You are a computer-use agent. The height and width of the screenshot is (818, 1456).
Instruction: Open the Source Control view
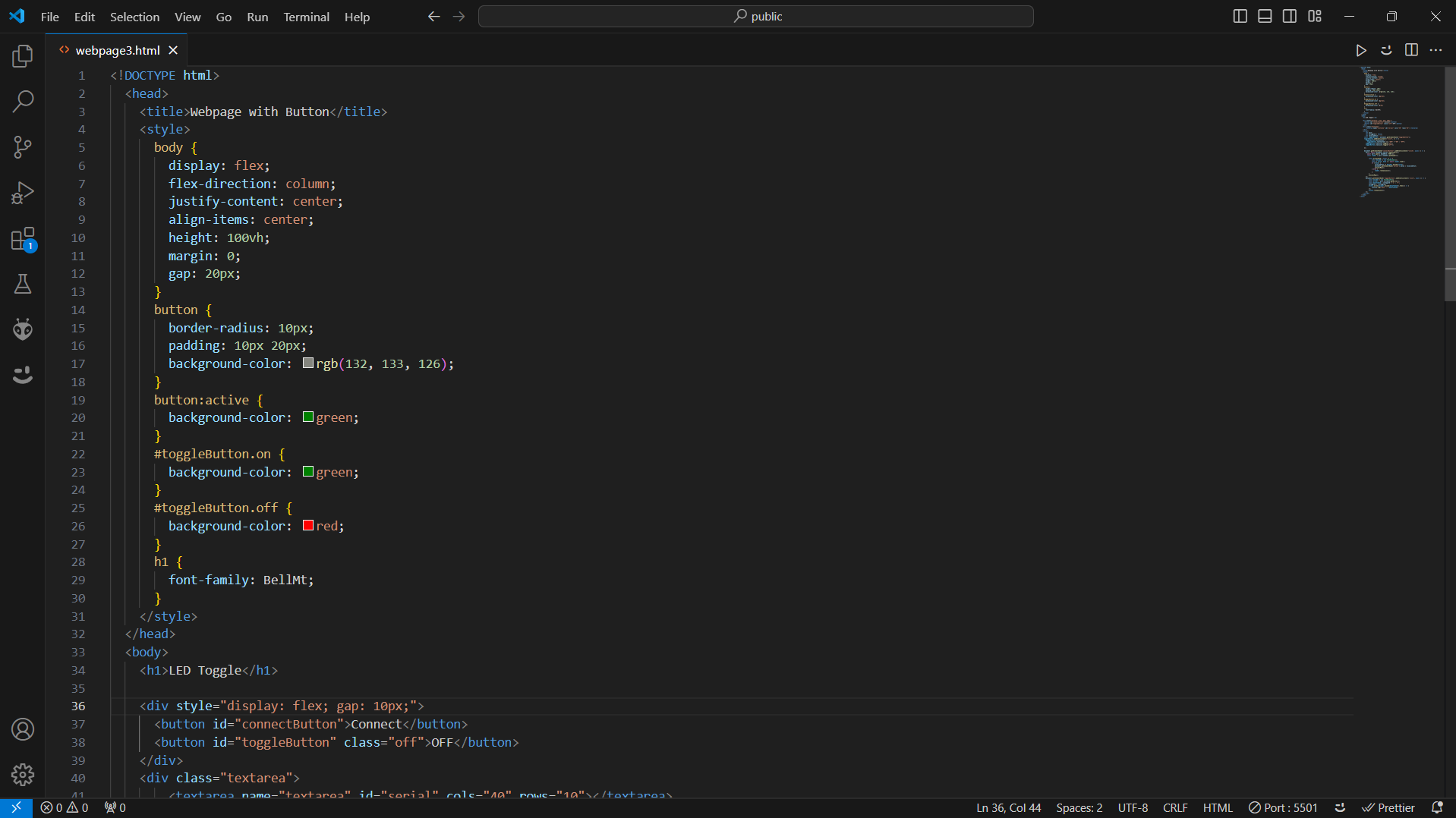tap(23, 146)
